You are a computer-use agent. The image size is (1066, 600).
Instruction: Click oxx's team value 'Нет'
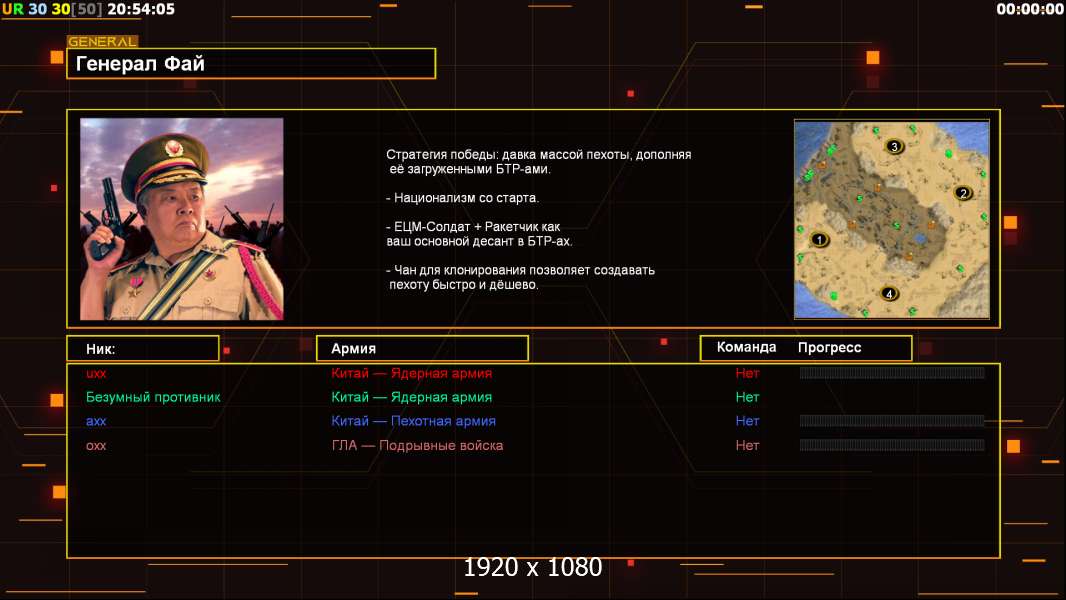(747, 446)
